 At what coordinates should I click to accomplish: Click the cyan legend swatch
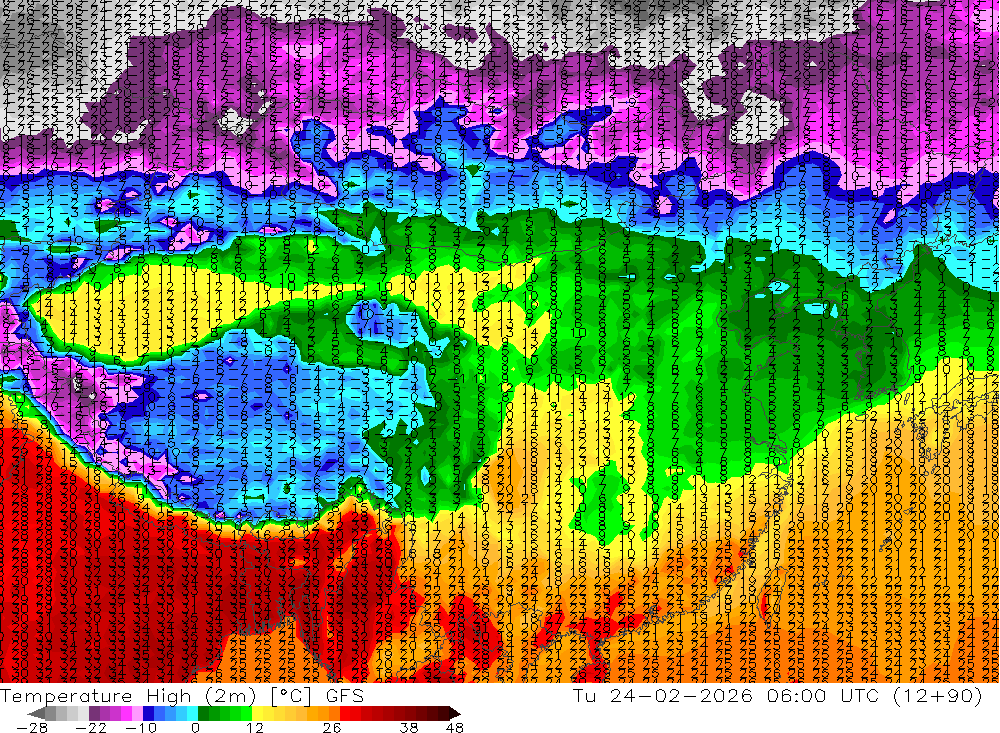pos(192,713)
